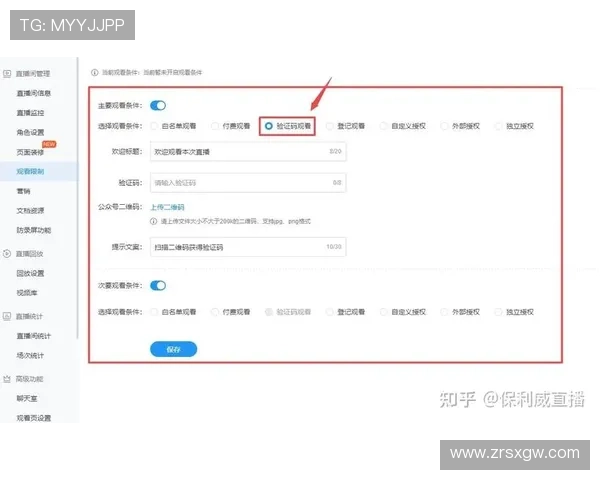Click the 保存 button

(173, 349)
